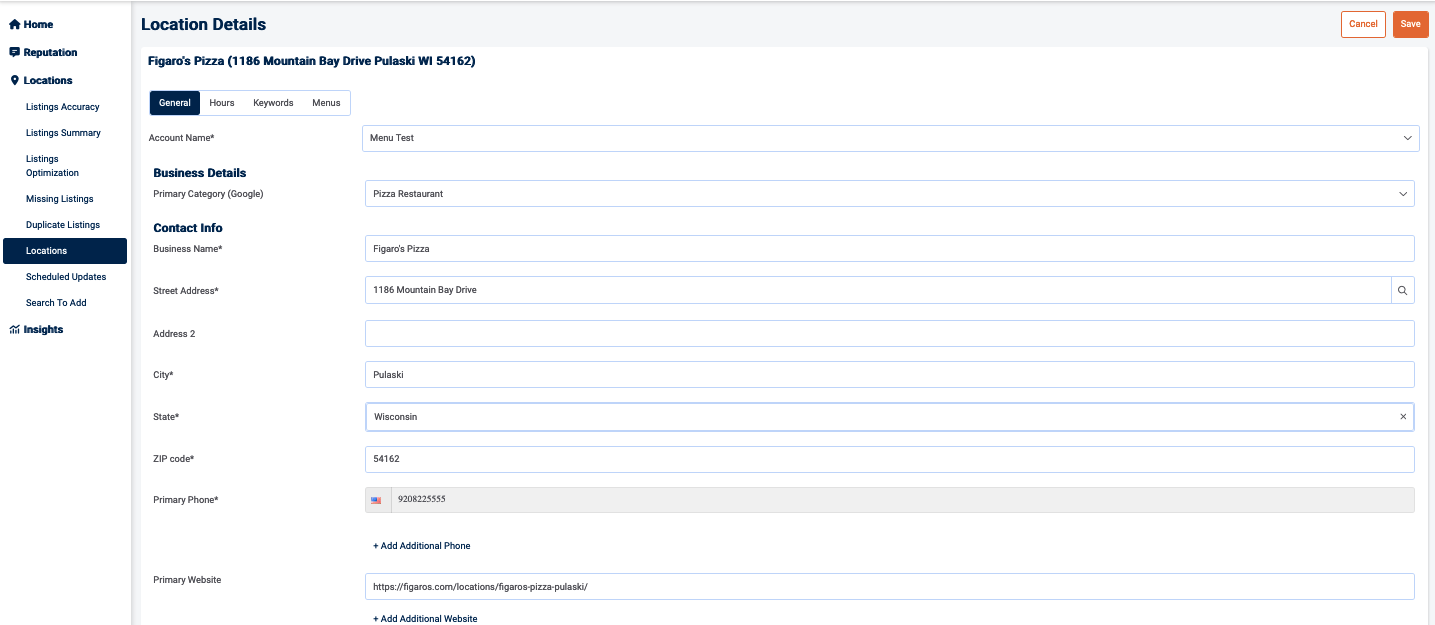Viewport: 1435px width, 625px height.
Task: Expand the Account Name dropdown
Action: pos(1407,138)
